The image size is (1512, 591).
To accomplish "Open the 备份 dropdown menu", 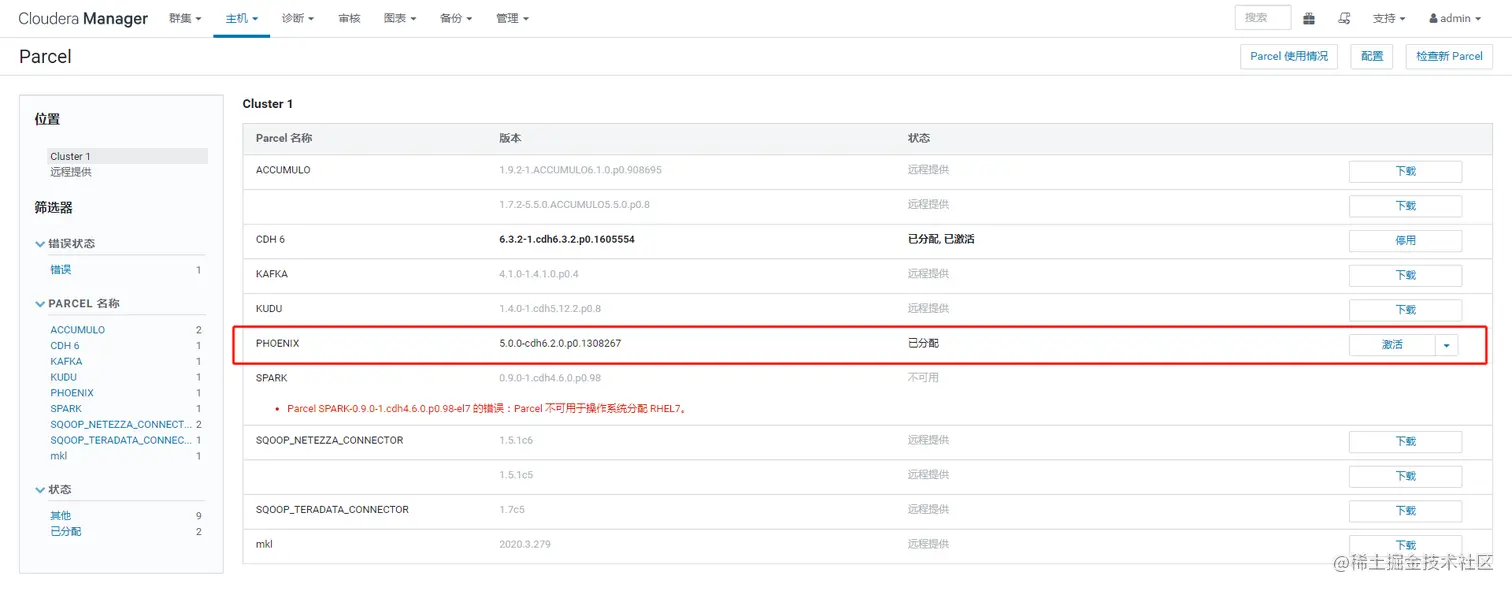I will 456,18.
